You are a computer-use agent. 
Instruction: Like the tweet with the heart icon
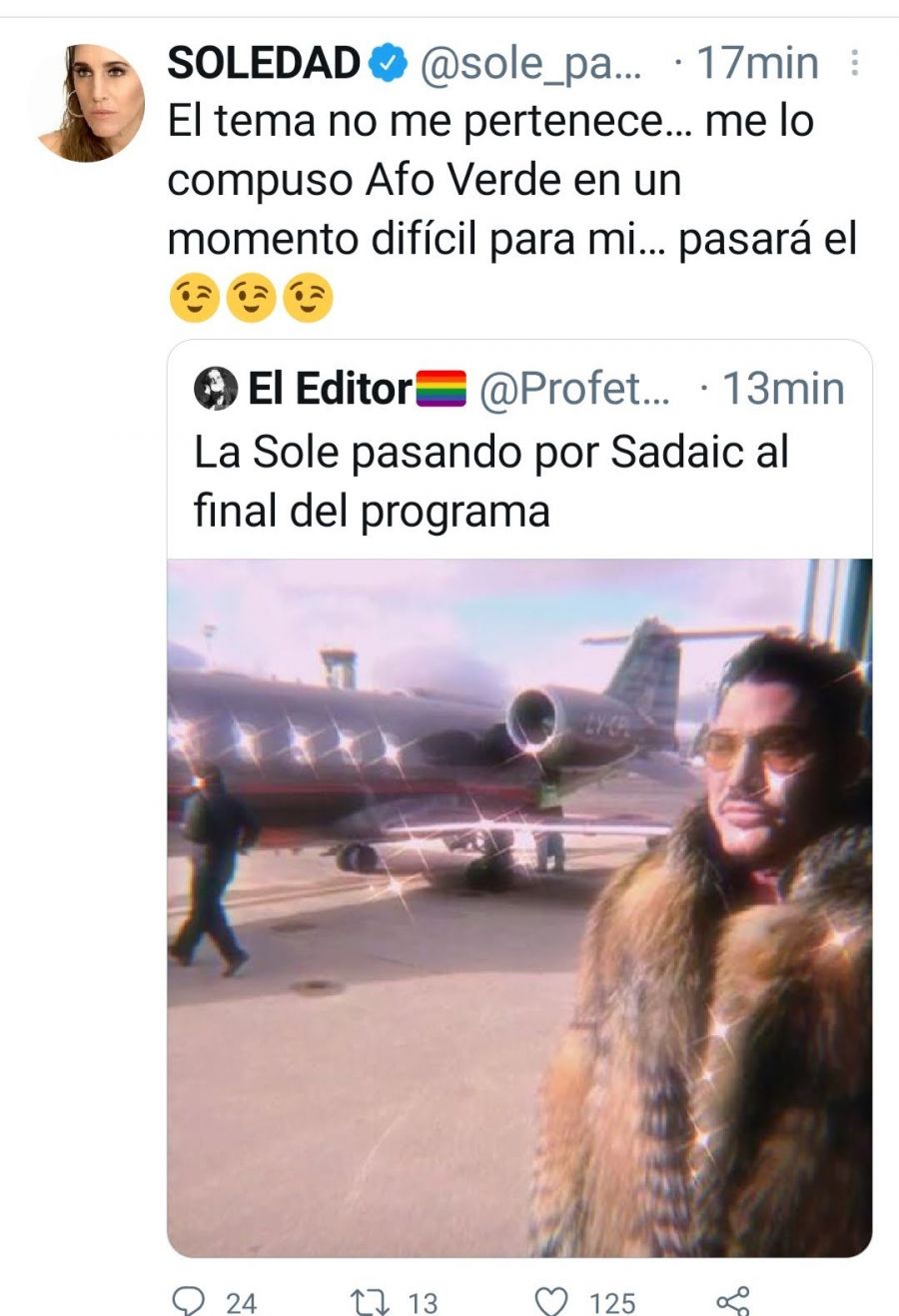[551, 1301]
